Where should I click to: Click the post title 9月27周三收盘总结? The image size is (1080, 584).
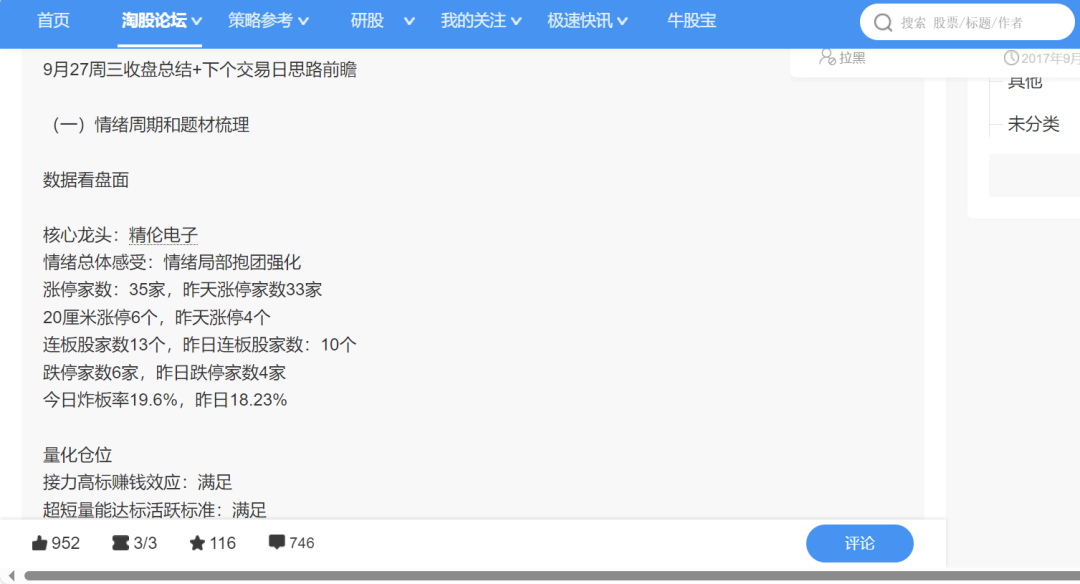pyautogui.click(x=120, y=70)
